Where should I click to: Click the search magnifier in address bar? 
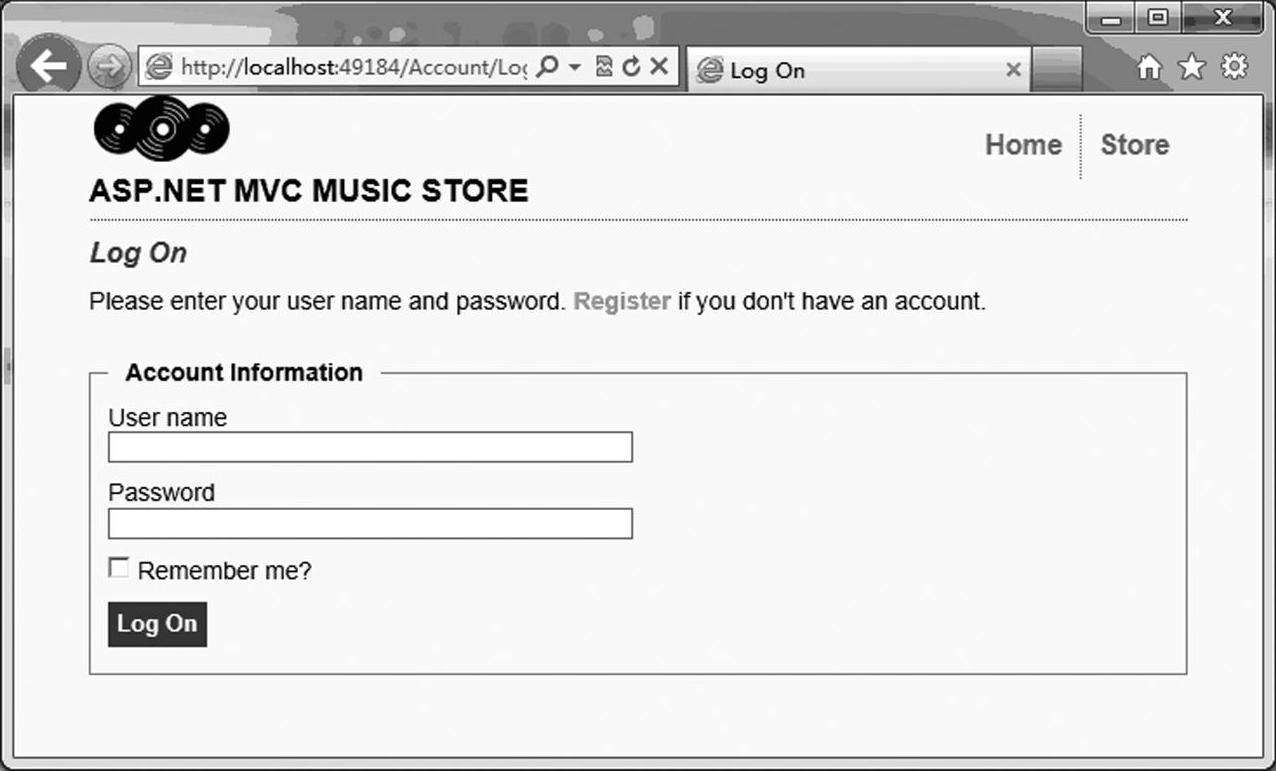547,67
